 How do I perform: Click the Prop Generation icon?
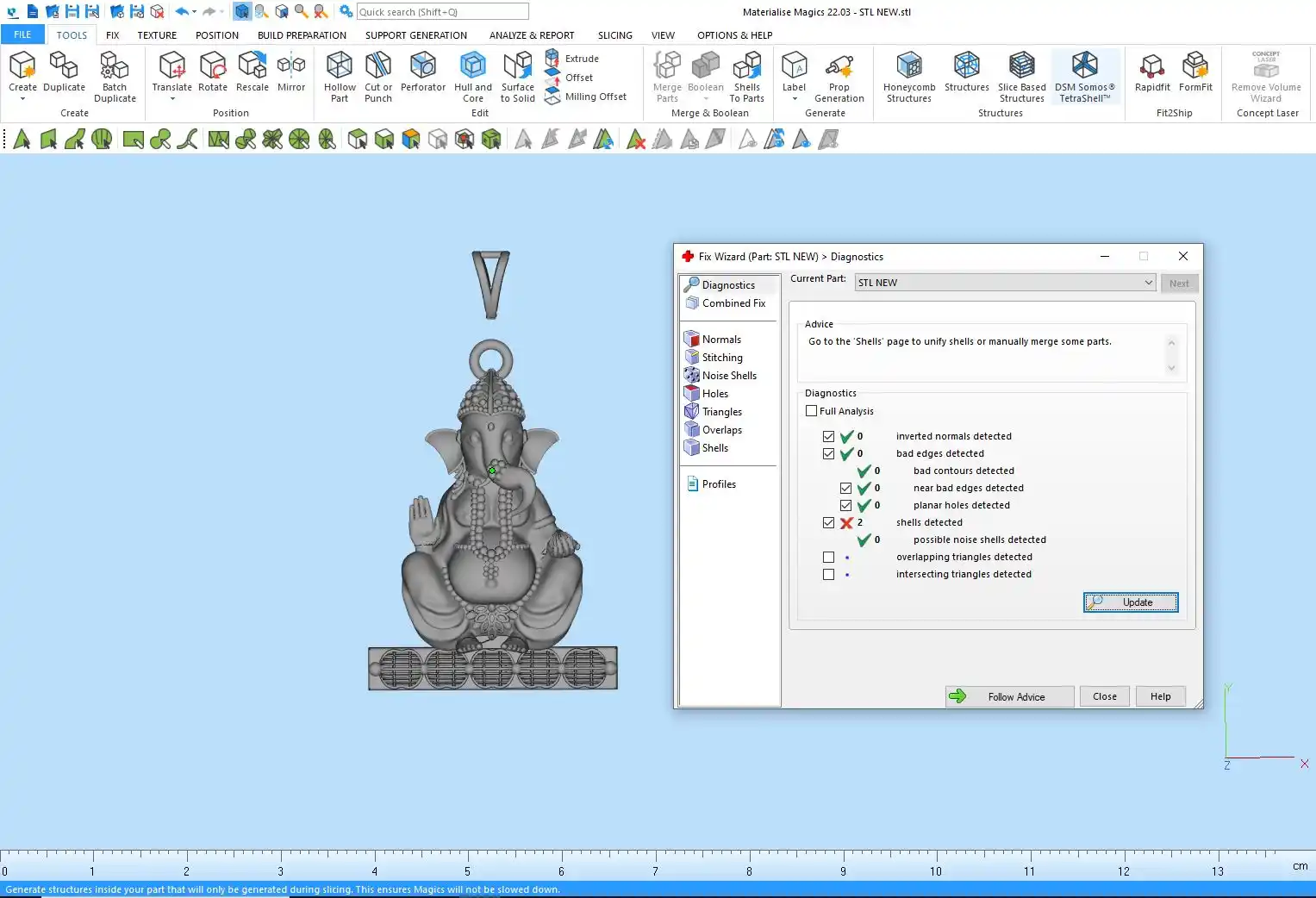pos(839,76)
